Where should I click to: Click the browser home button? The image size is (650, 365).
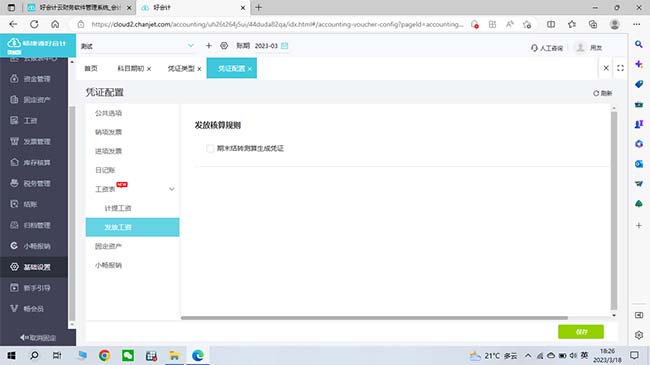[55, 24]
